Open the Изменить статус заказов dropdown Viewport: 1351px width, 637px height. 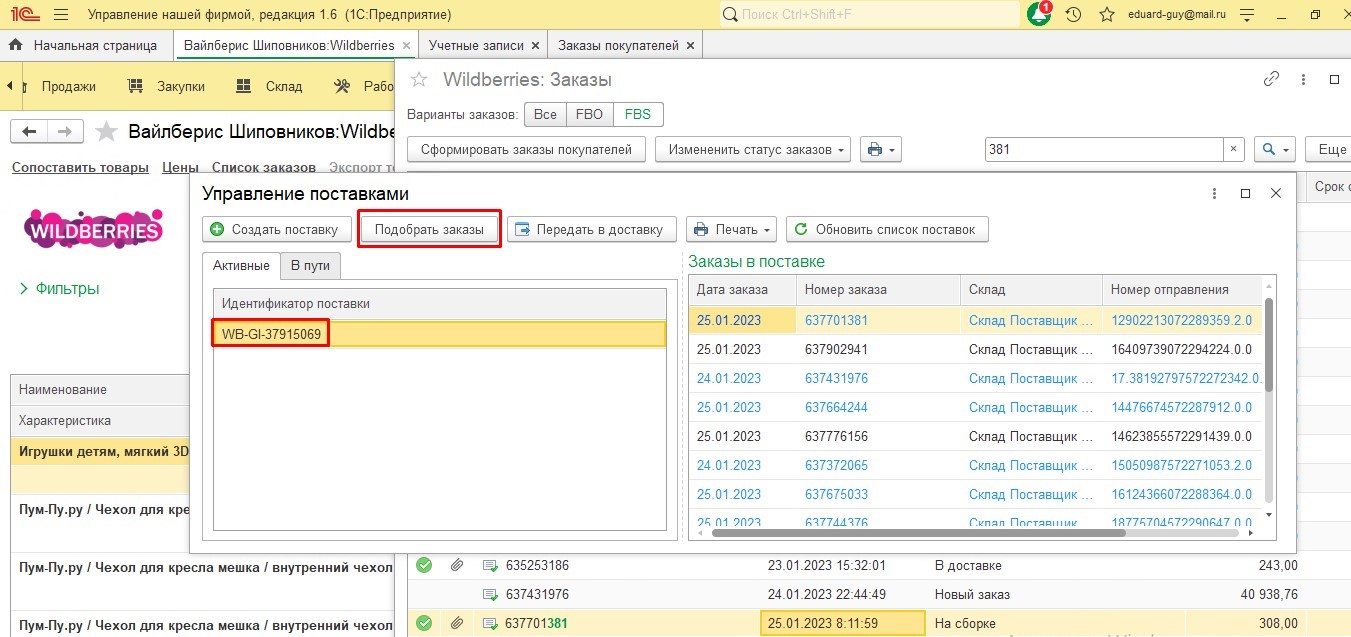click(x=753, y=149)
